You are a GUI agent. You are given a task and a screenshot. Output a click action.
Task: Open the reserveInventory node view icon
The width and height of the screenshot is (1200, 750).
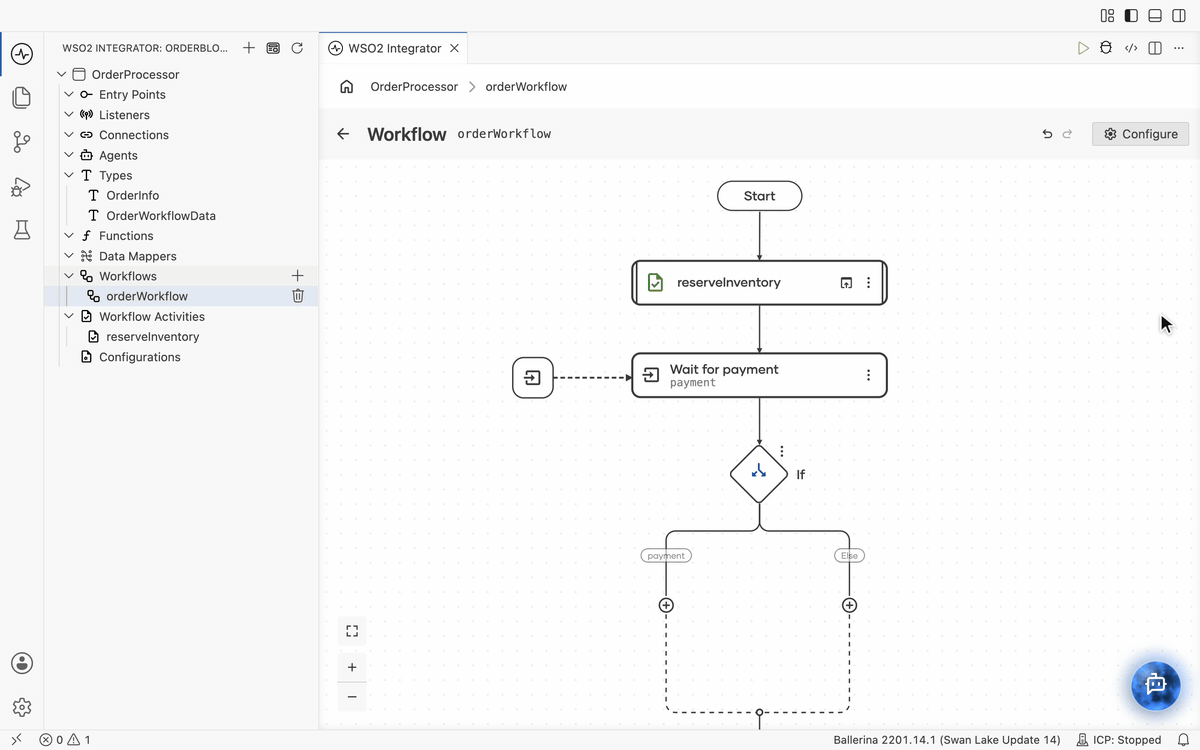coord(846,283)
